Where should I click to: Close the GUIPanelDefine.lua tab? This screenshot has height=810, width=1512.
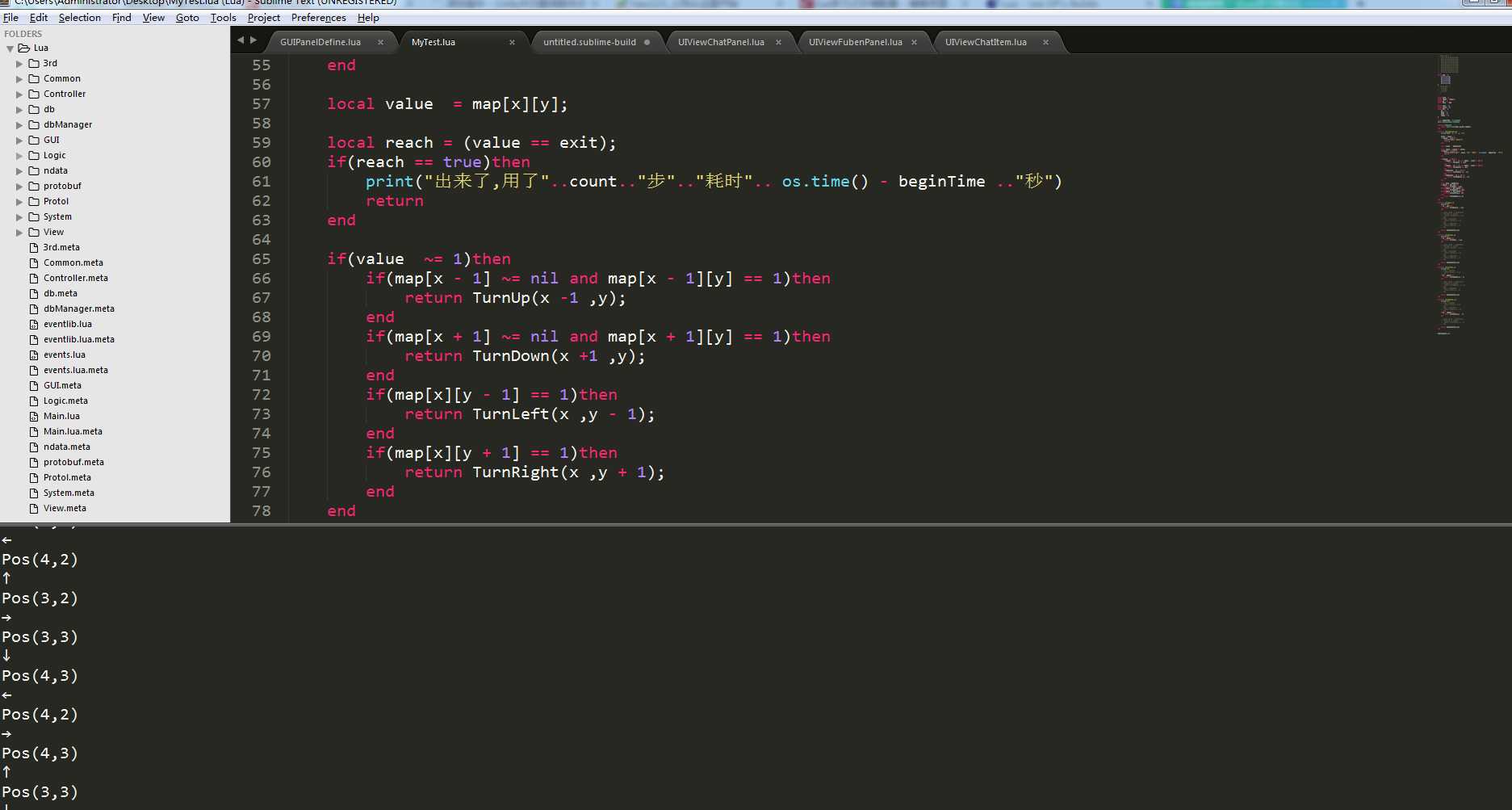pyautogui.click(x=380, y=42)
